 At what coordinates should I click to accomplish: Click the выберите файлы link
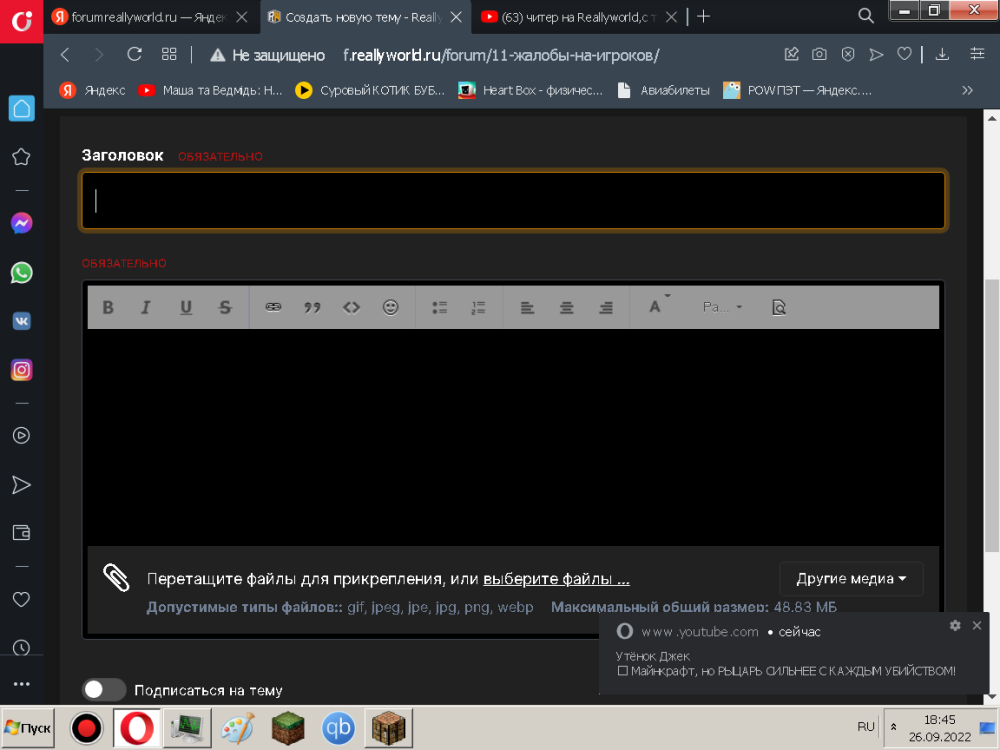pos(556,579)
